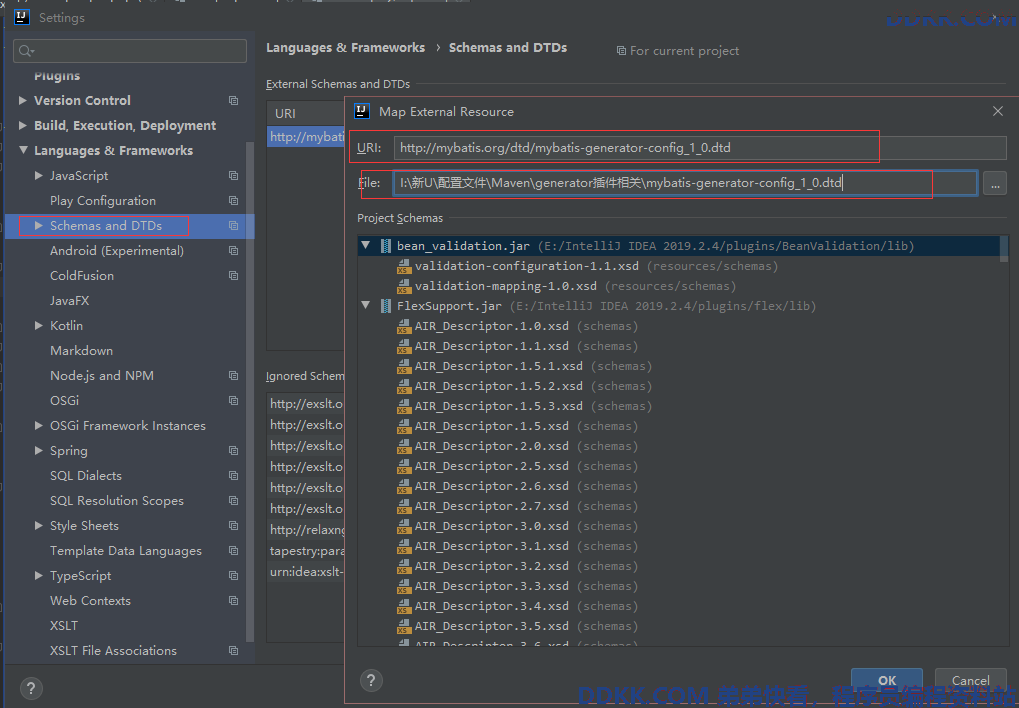This screenshot has height=708, width=1019.
Task: Collapse the Languages & Frameworks node
Action: pyautogui.click(x=23, y=150)
